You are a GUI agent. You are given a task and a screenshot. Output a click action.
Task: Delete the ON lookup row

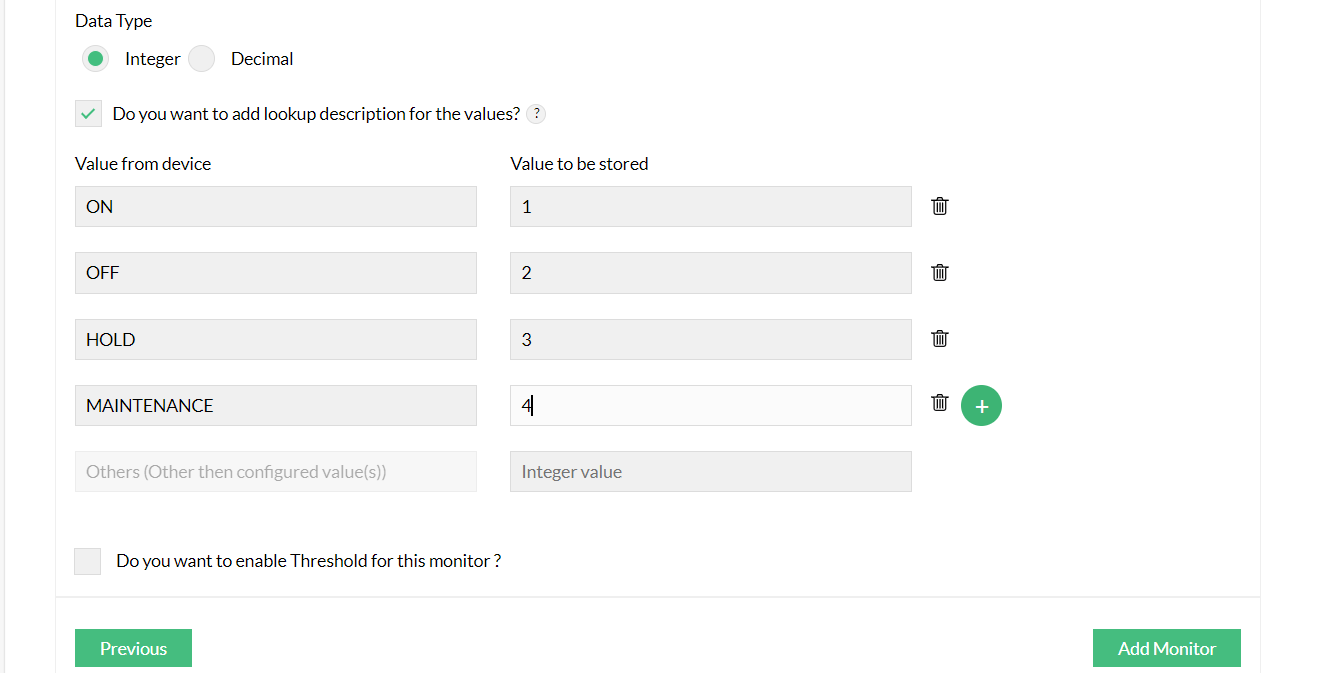(940, 206)
